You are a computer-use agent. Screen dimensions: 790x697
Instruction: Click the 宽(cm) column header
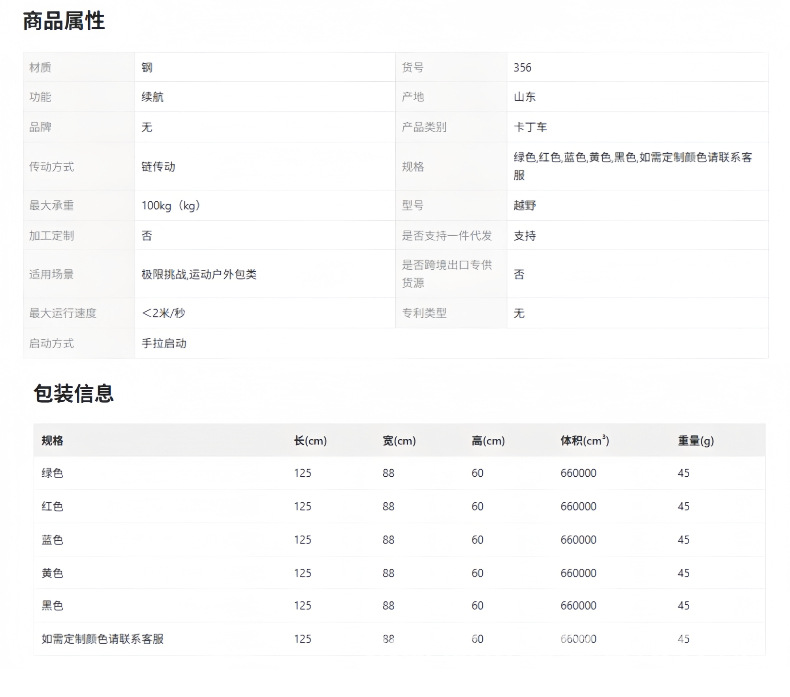[399, 440]
